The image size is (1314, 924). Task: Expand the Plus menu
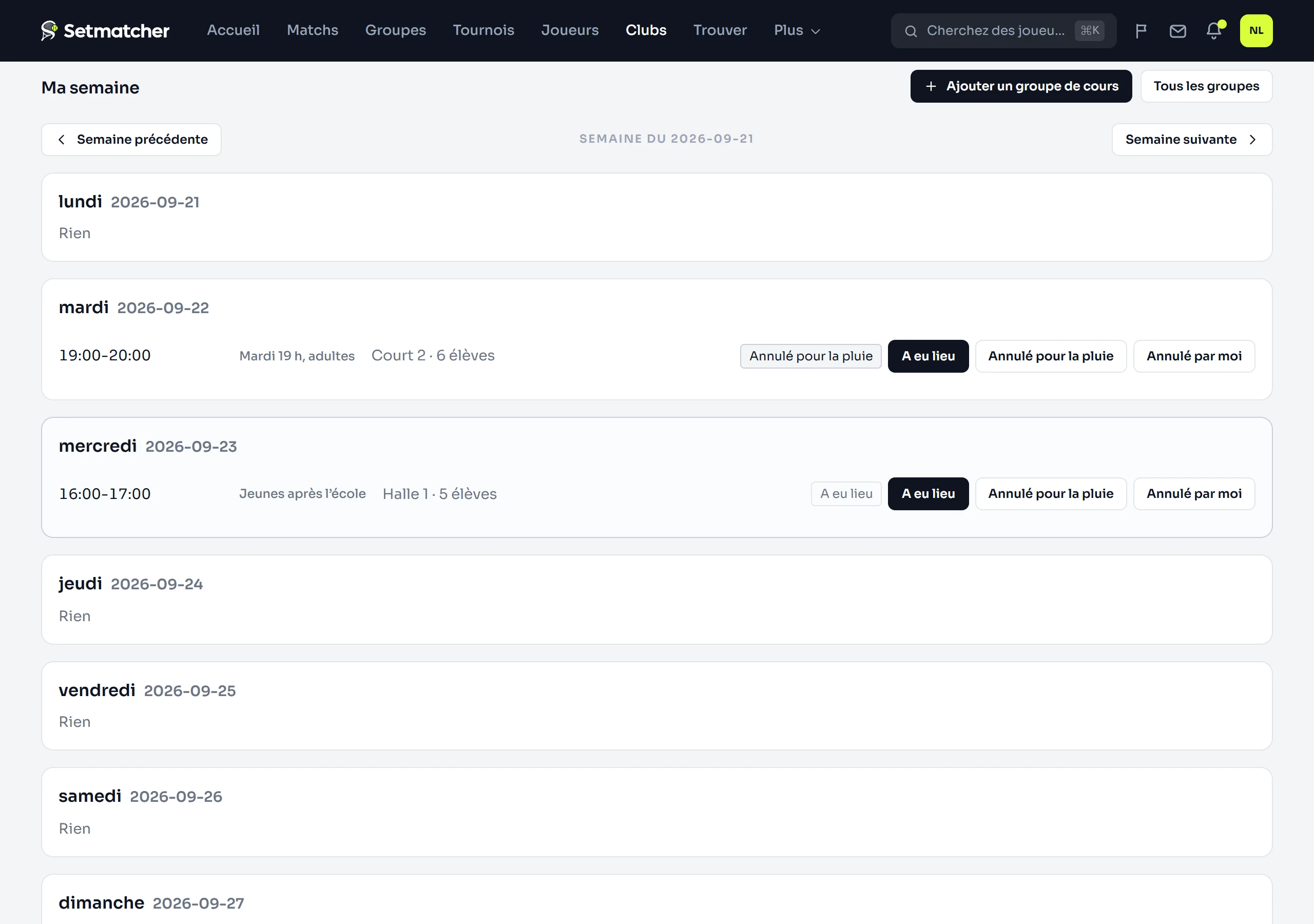(x=797, y=30)
